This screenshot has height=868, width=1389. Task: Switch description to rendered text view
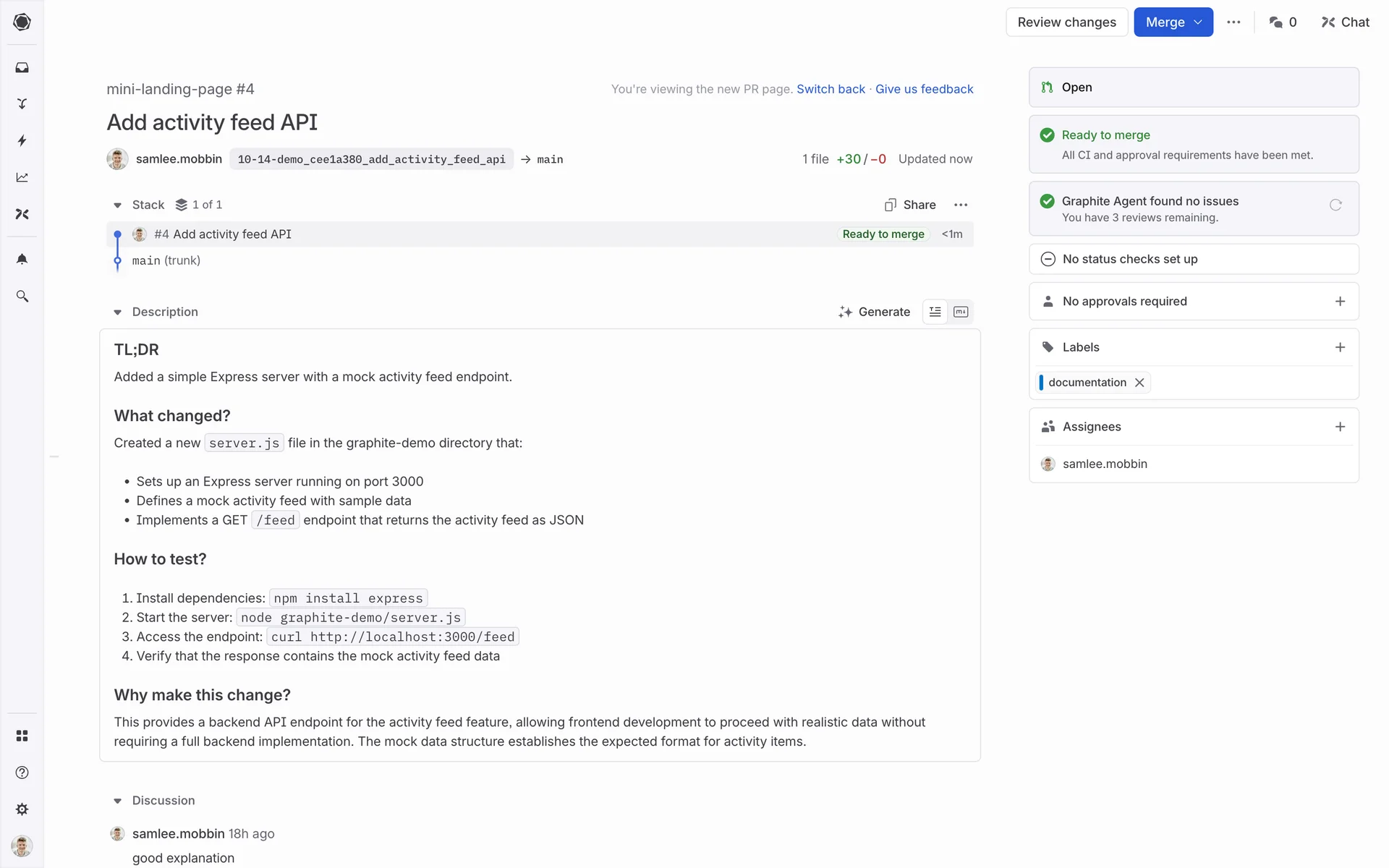pyautogui.click(x=935, y=312)
